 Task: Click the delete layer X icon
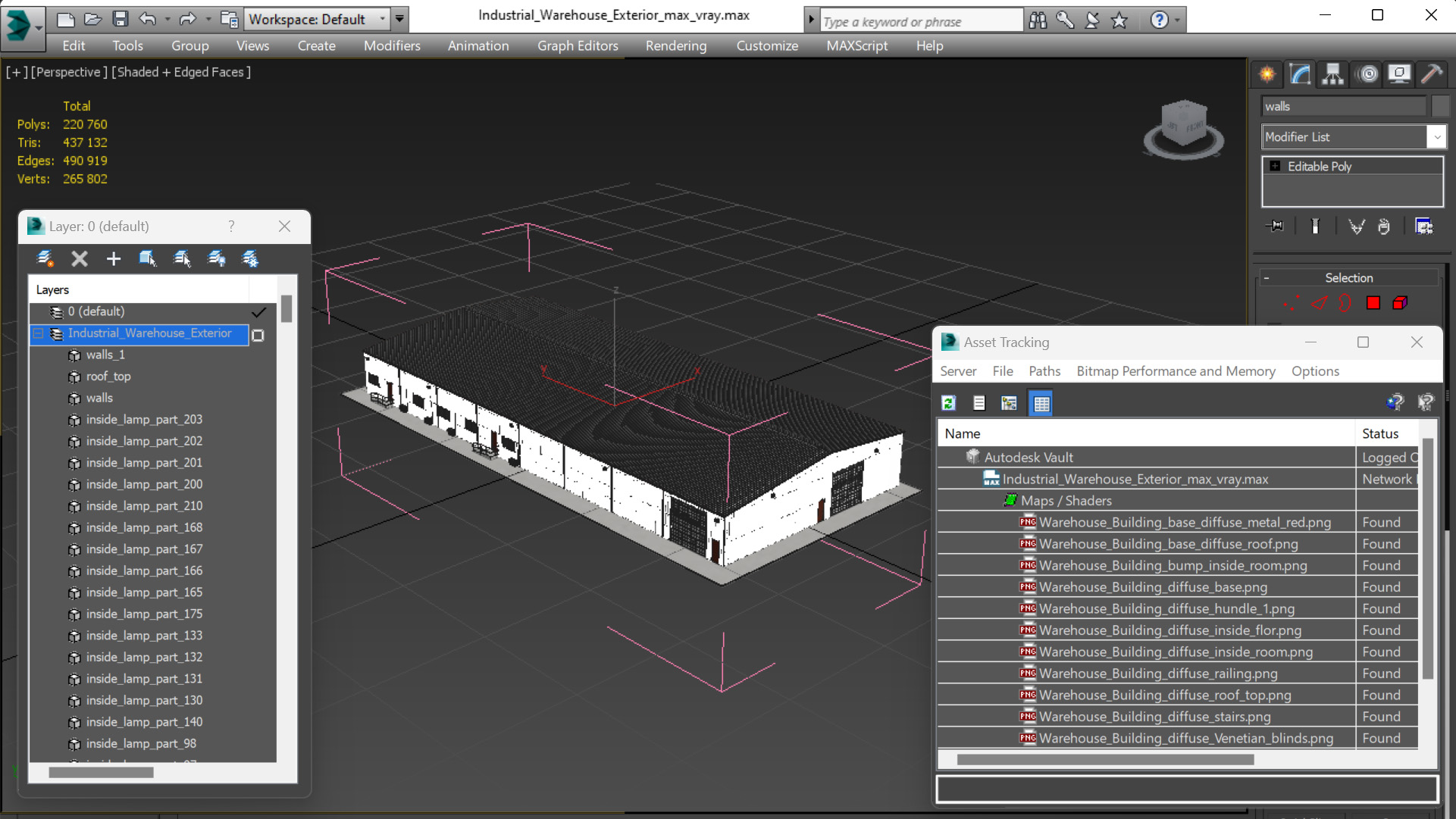pyautogui.click(x=79, y=259)
